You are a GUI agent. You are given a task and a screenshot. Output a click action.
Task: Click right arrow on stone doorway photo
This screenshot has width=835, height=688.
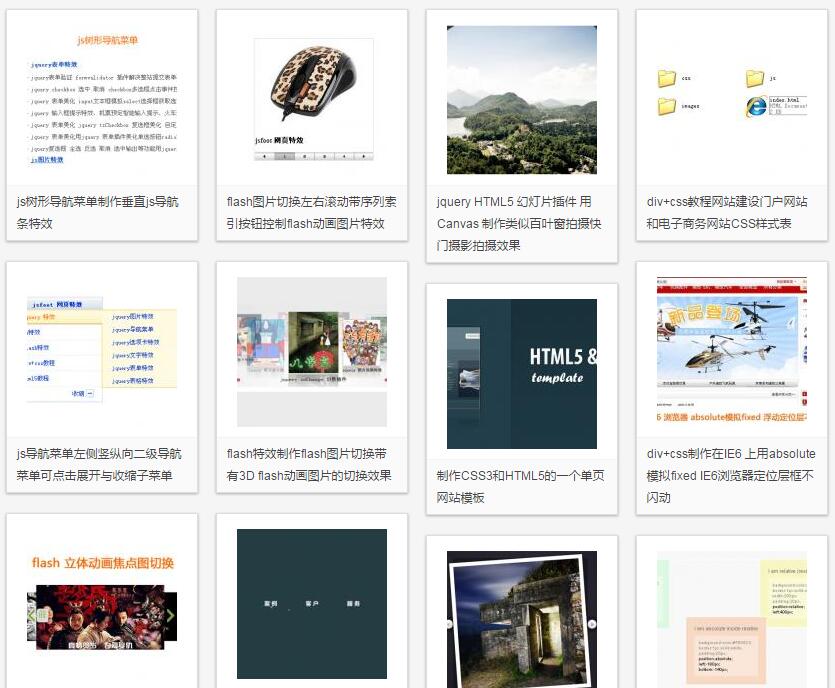click(x=591, y=624)
